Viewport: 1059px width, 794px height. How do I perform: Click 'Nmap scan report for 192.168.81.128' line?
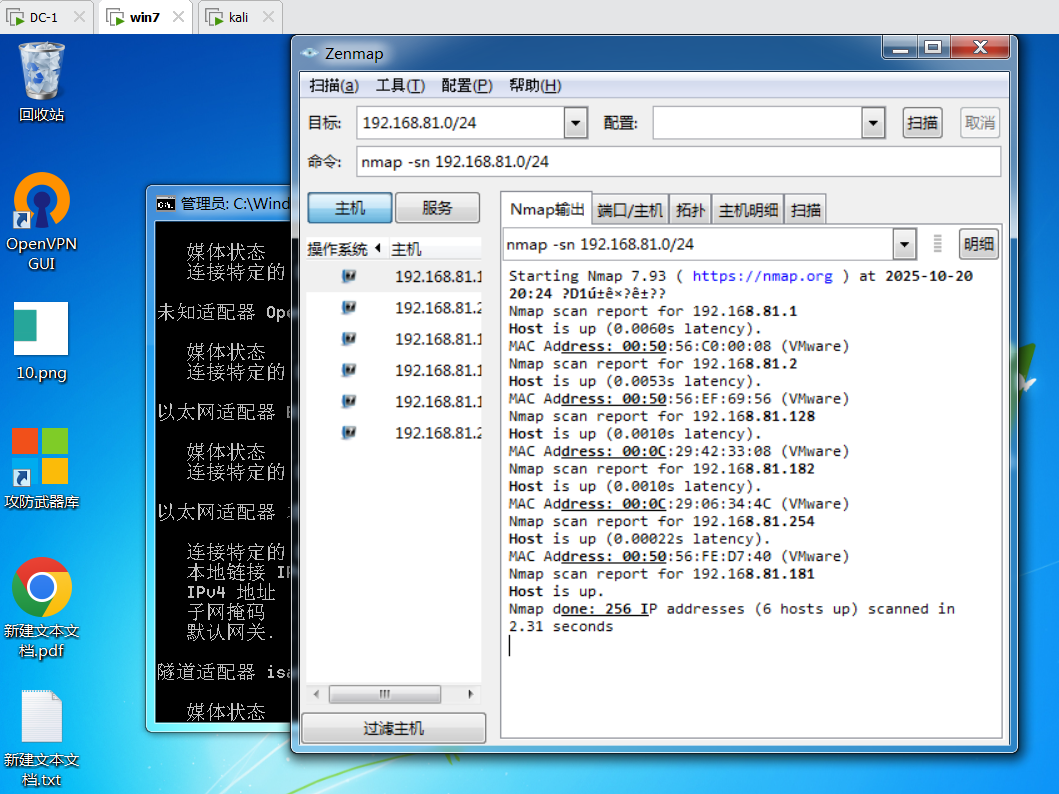tap(662, 416)
